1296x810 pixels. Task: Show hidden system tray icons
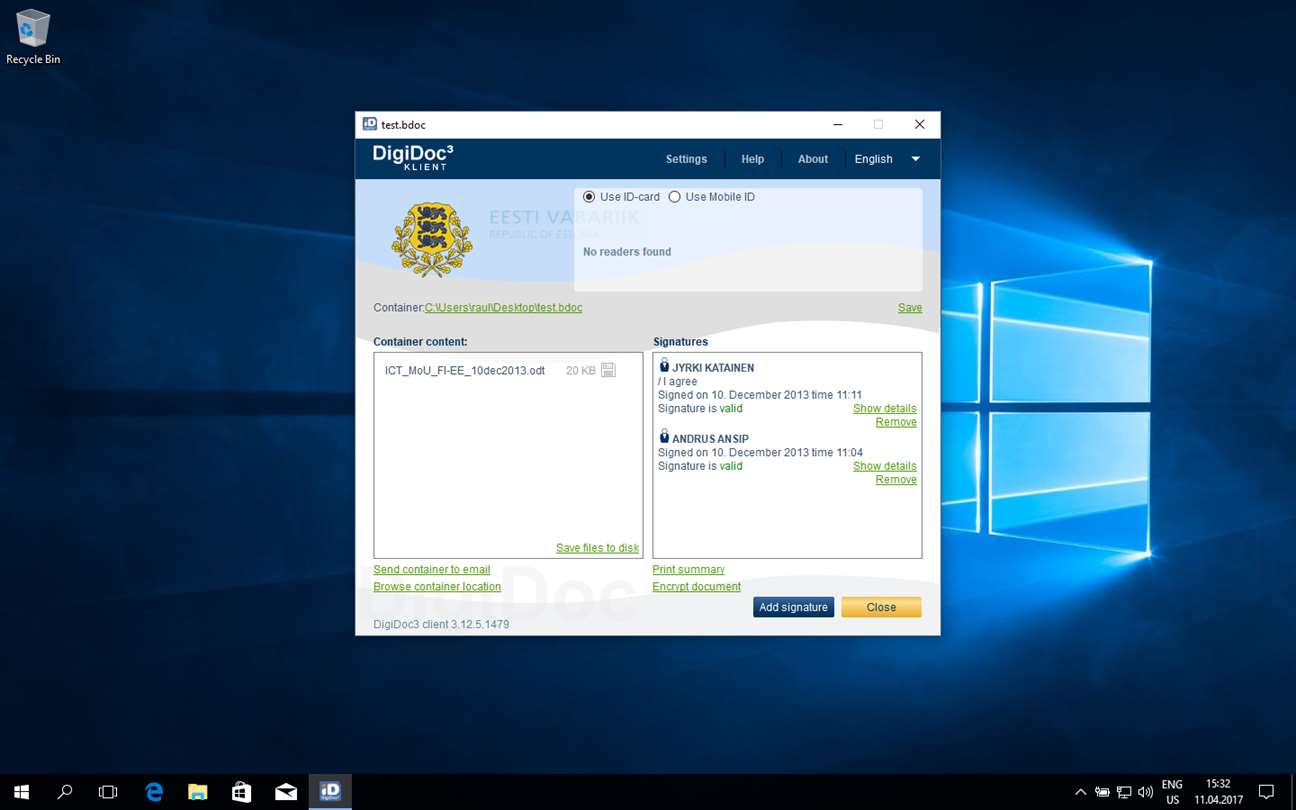pyautogui.click(x=1080, y=792)
